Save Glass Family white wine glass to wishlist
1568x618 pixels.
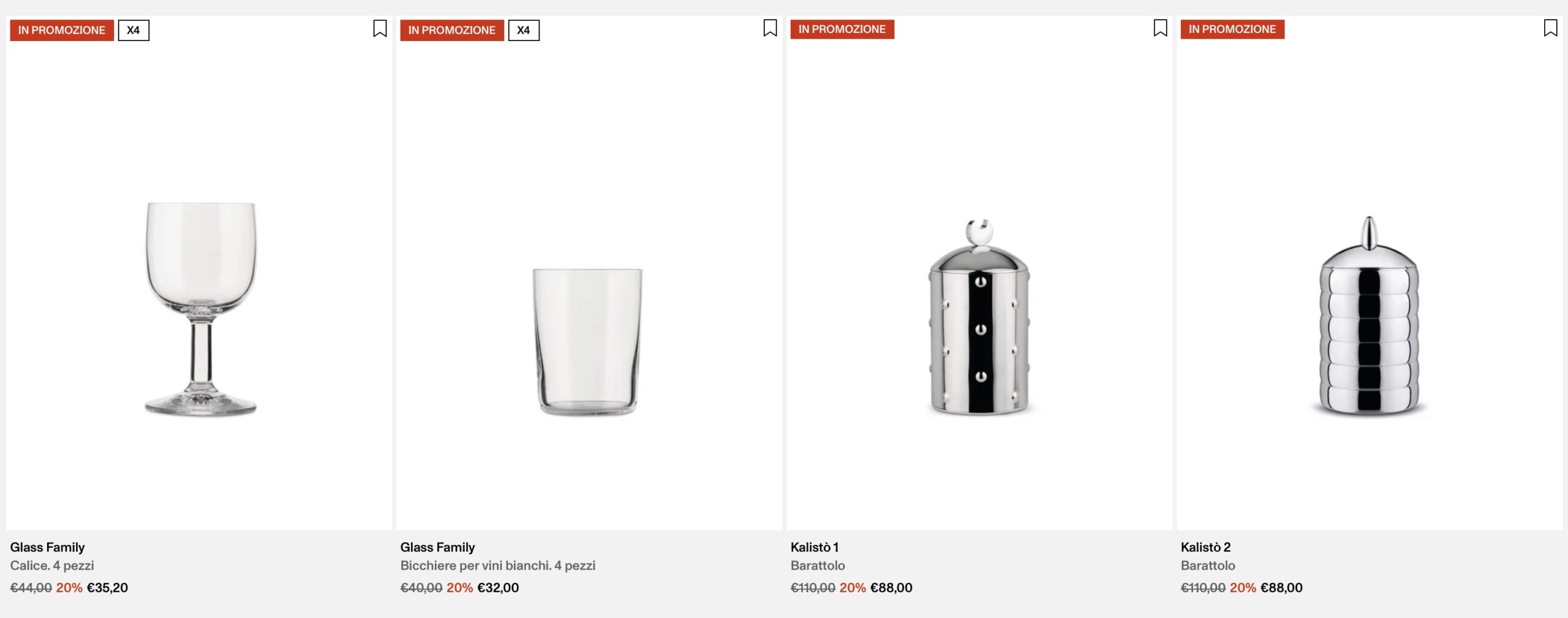pos(770,28)
